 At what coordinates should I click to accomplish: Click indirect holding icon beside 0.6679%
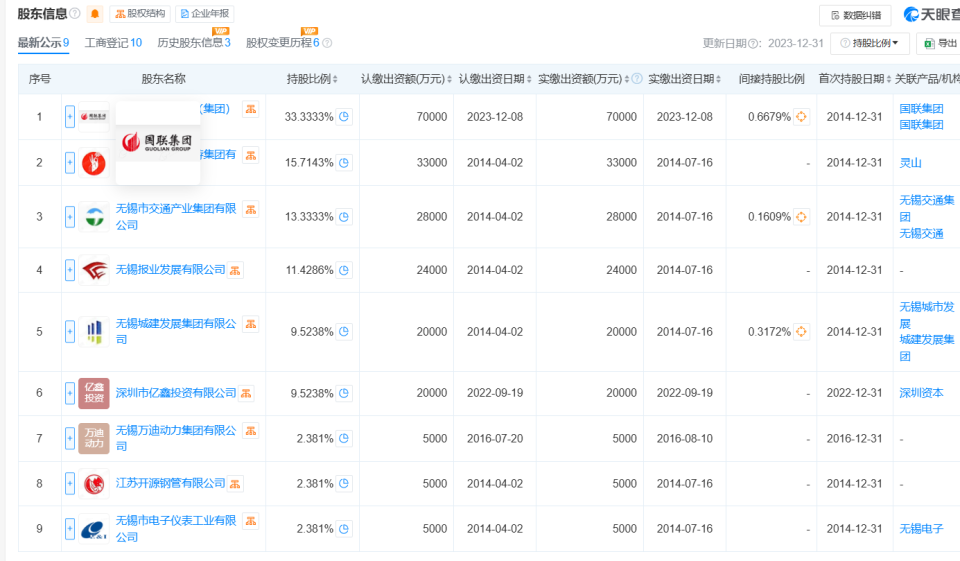tap(801, 116)
